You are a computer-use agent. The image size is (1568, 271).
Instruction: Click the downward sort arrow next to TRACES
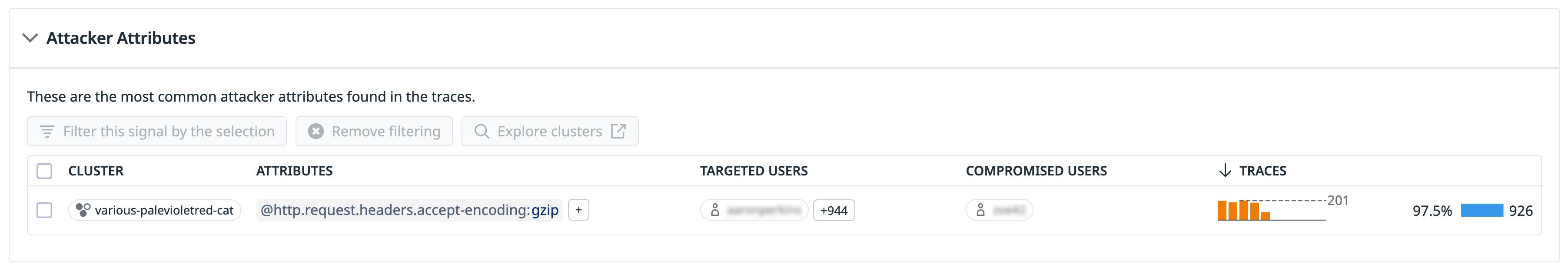(1226, 171)
